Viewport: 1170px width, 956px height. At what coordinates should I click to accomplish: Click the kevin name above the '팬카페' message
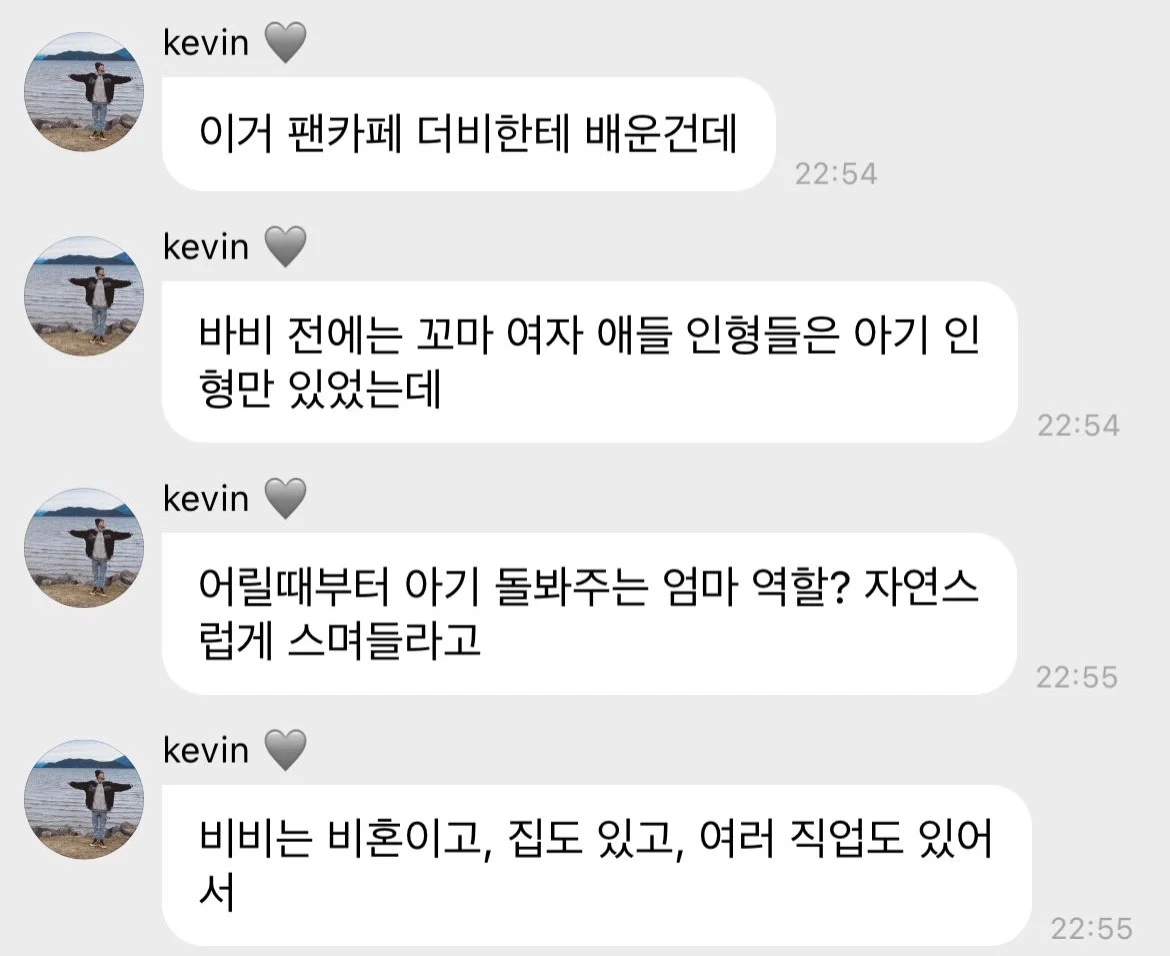click(x=206, y=43)
